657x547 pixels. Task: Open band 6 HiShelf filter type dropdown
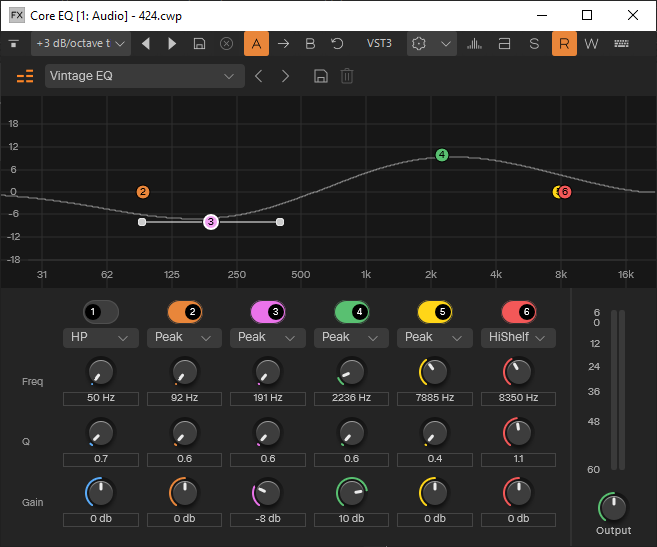point(518,337)
